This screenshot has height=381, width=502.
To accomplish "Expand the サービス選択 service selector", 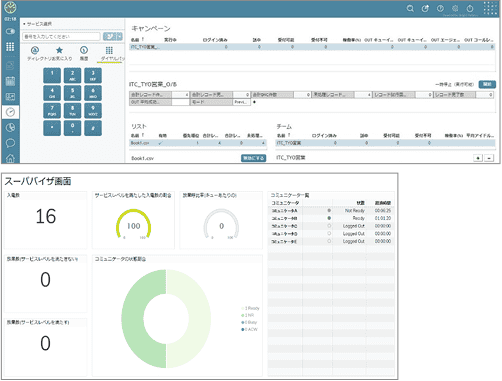I will click(x=38, y=24).
